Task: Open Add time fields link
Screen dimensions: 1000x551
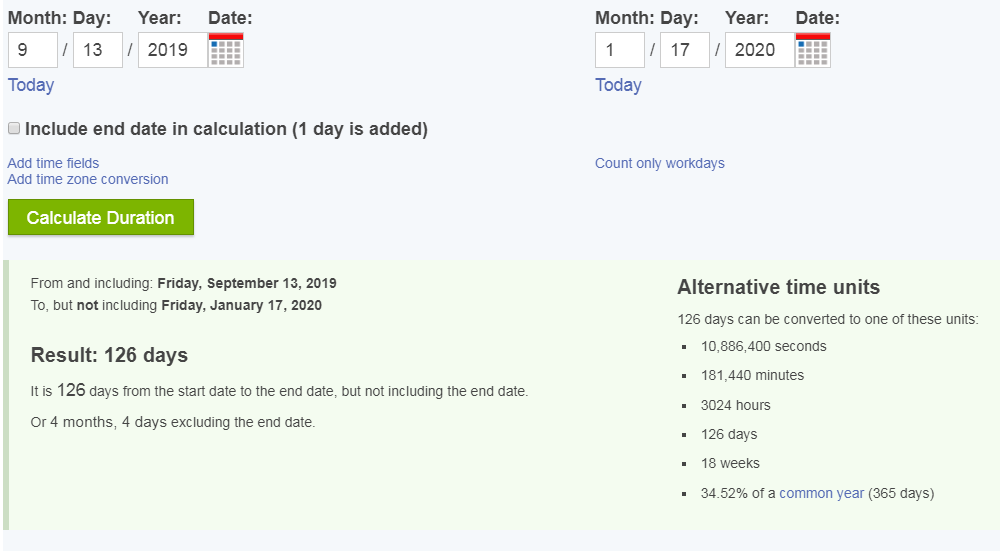Action: pos(53,163)
